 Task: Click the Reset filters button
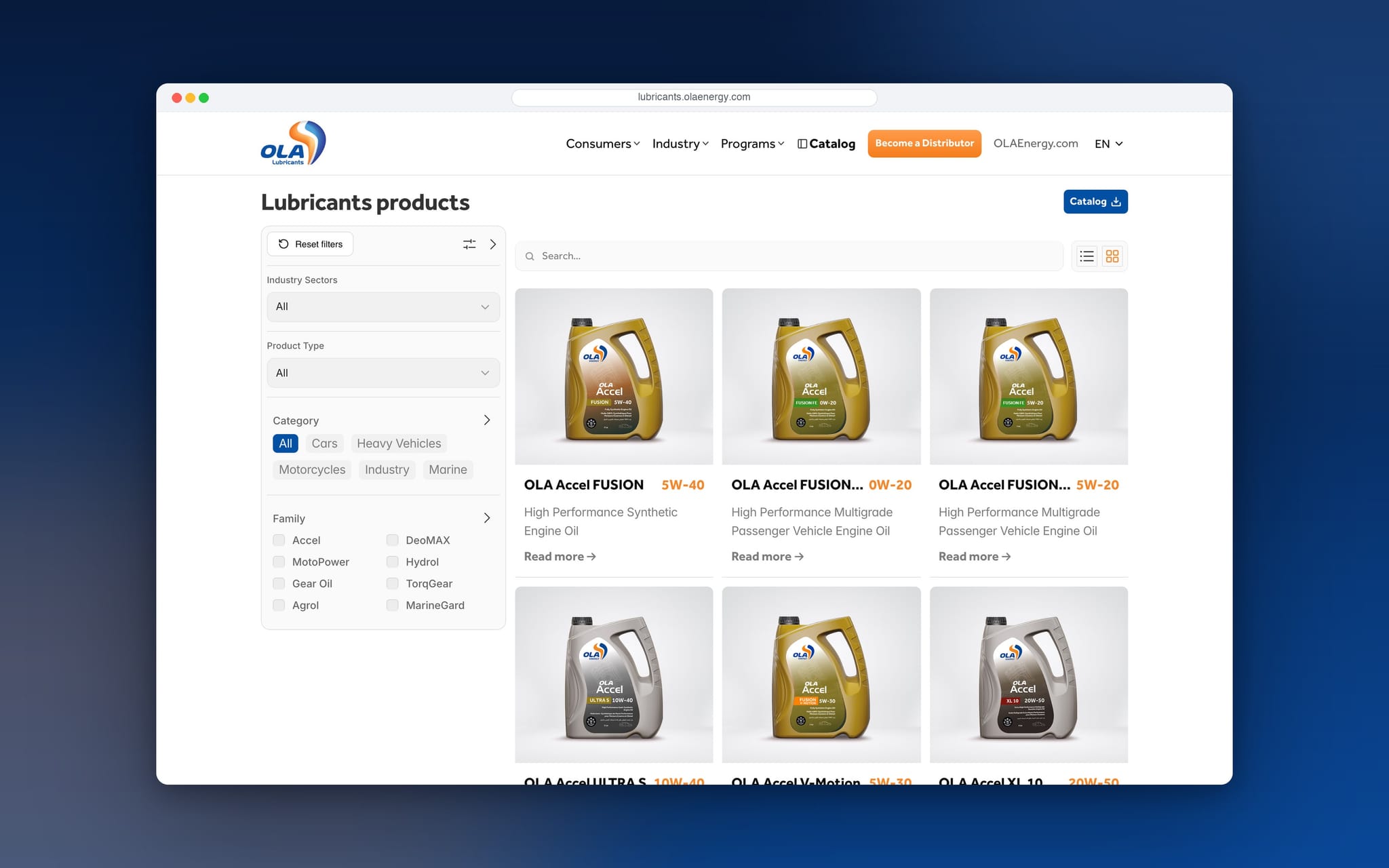(310, 244)
